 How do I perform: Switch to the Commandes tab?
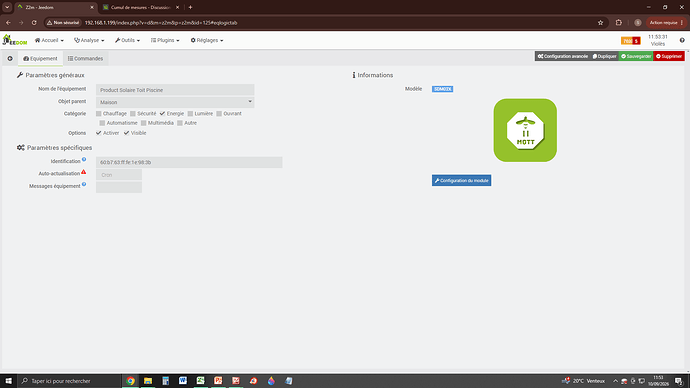point(85,59)
